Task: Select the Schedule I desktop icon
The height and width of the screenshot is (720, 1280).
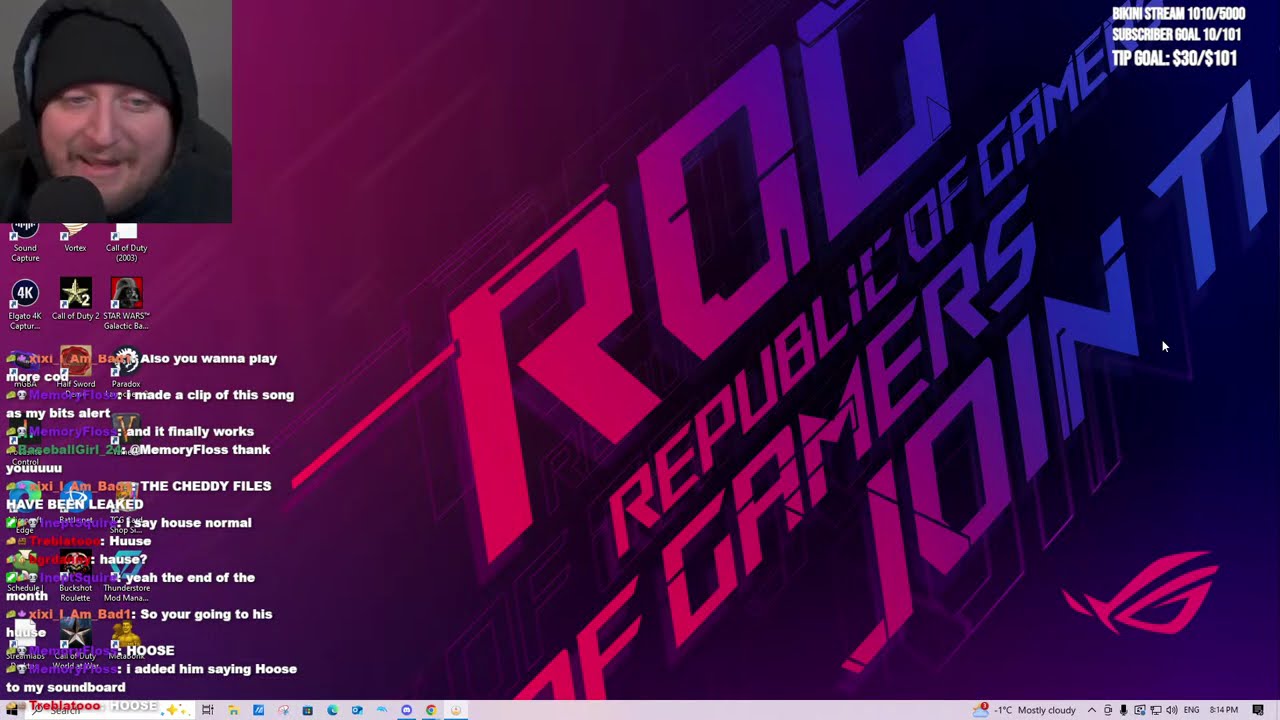Action: click(24, 572)
